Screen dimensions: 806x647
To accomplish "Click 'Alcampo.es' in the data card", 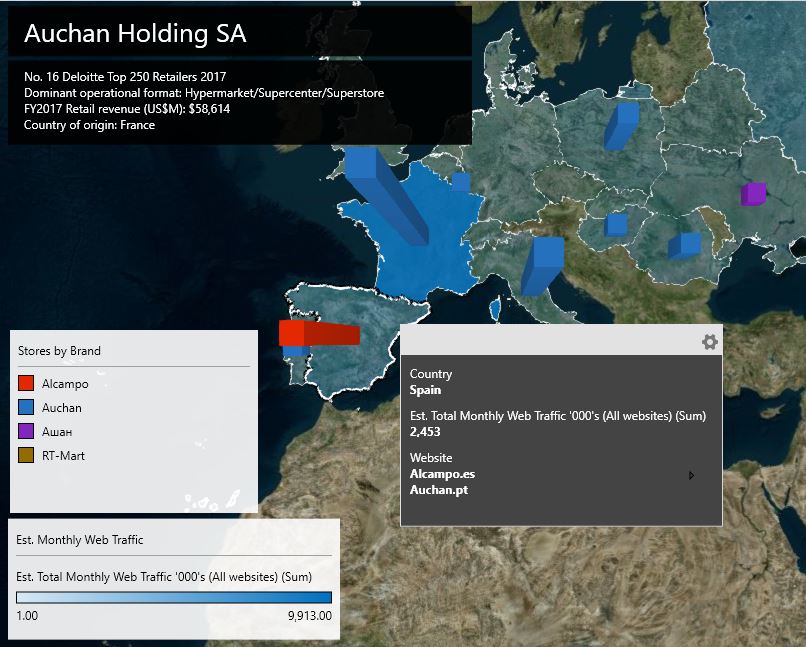I will pyautogui.click(x=442, y=474).
